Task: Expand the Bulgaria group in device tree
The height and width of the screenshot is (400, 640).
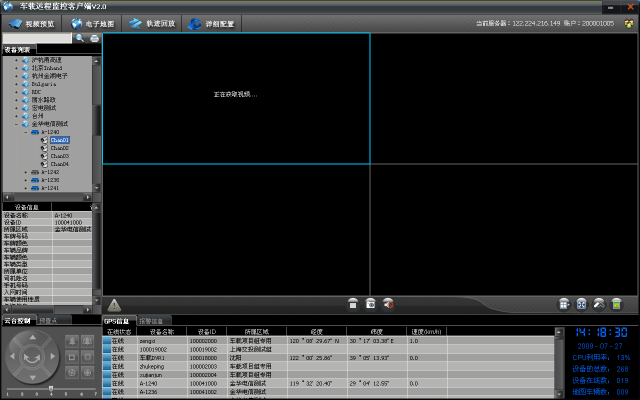Action: (17, 84)
